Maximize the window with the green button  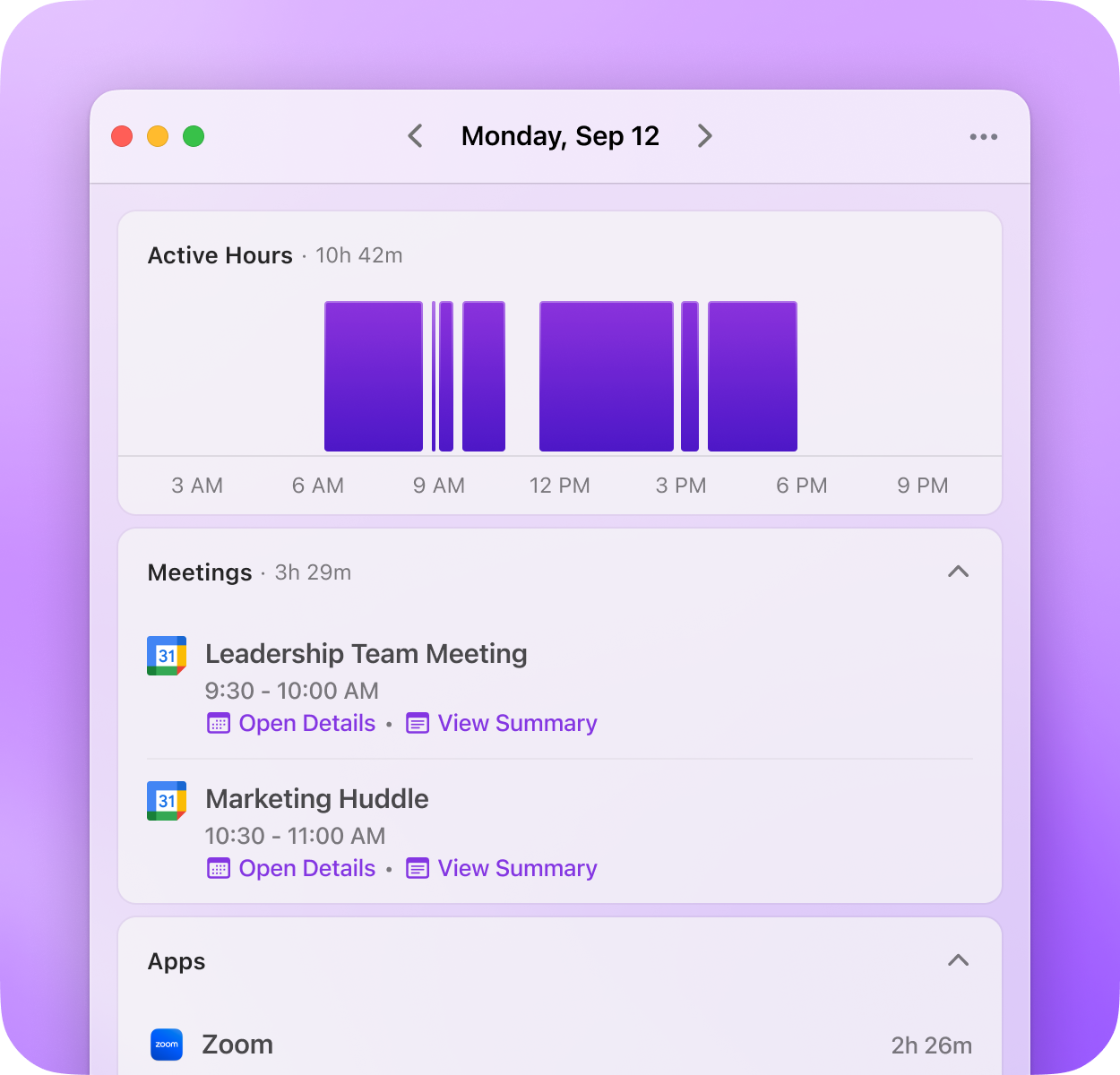pyautogui.click(x=194, y=136)
